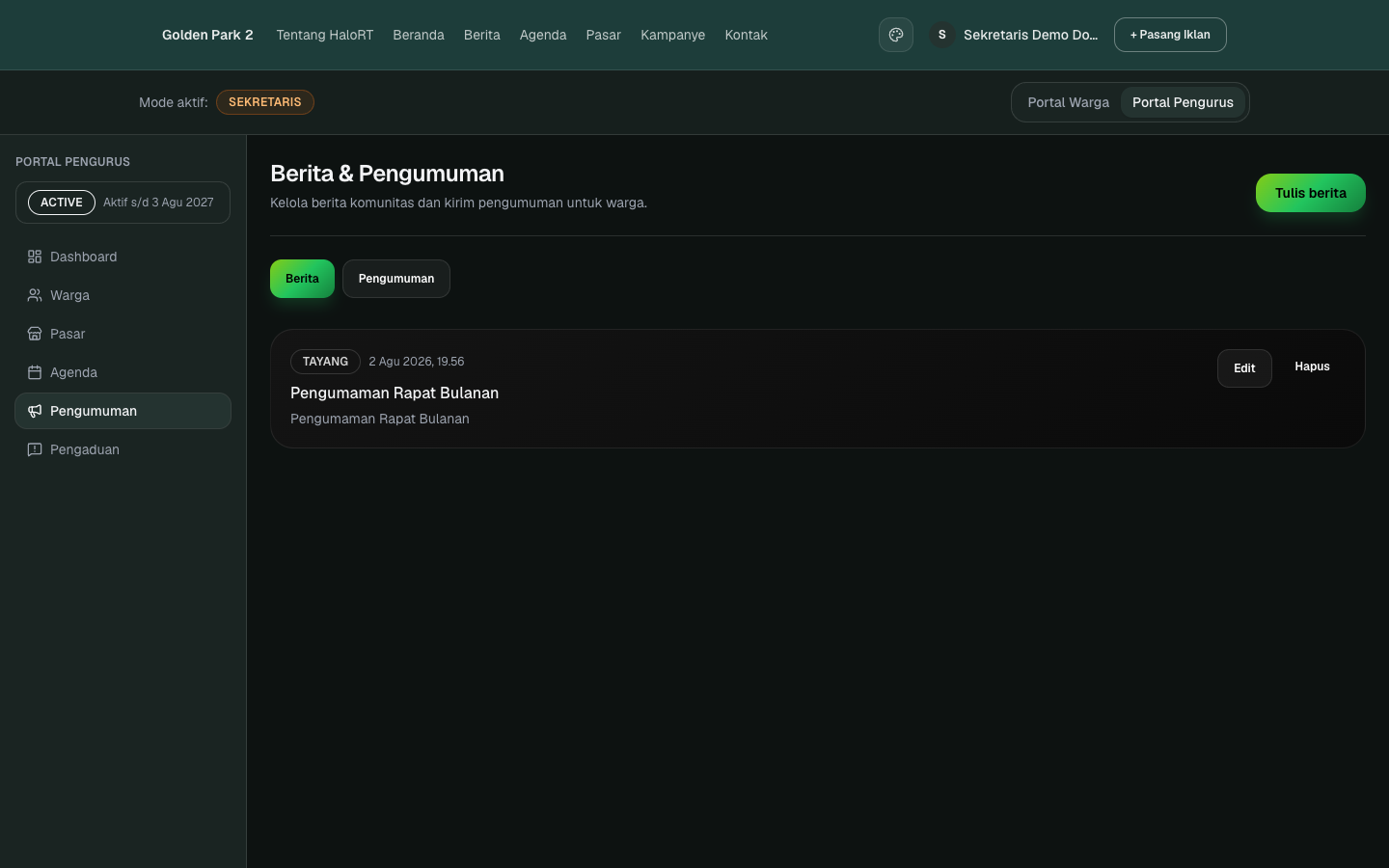
Task: Click the TAYANG status badge
Action: [x=325, y=362]
